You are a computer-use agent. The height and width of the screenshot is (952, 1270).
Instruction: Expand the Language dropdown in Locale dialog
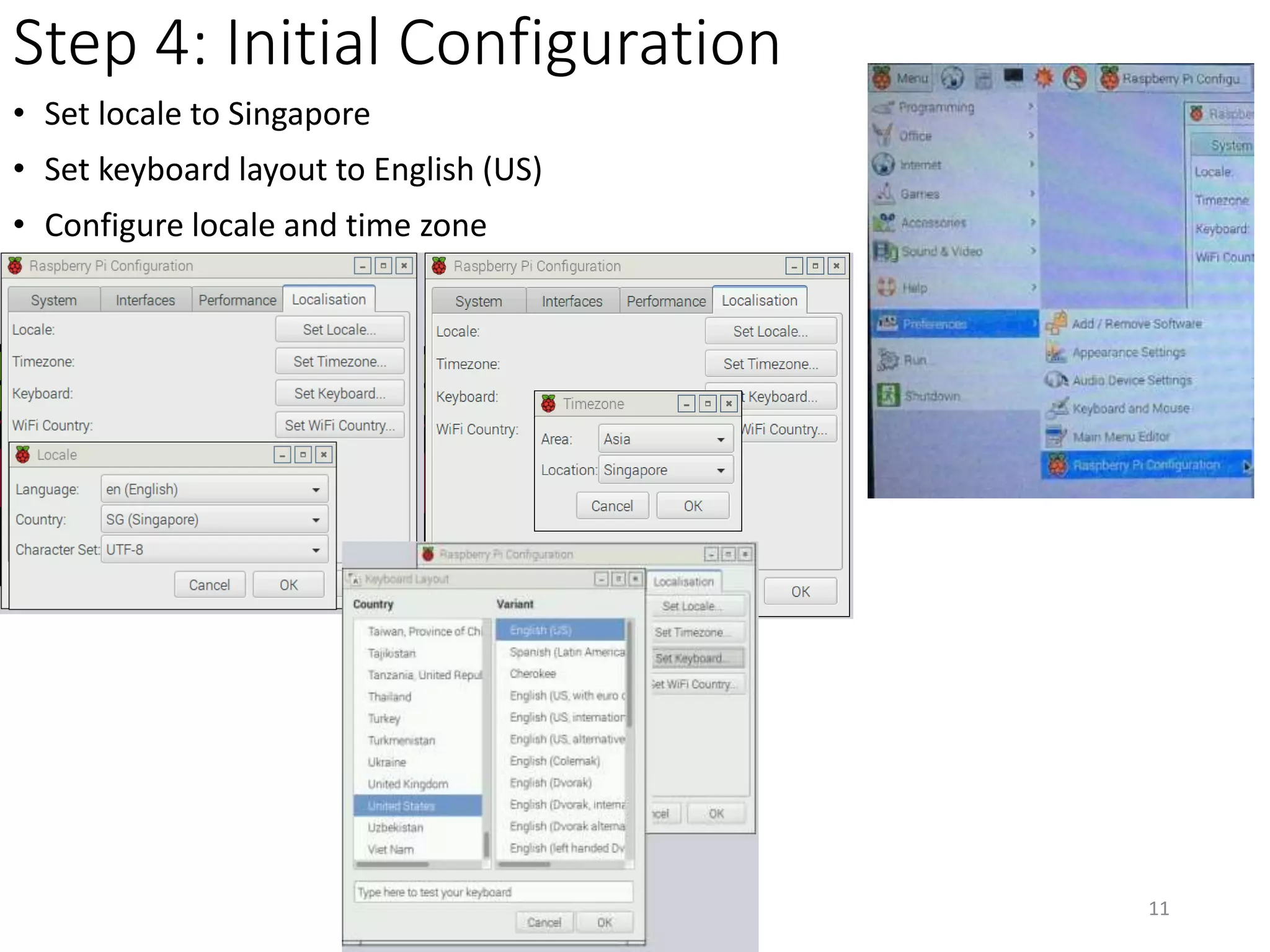click(x=215, y=489)
